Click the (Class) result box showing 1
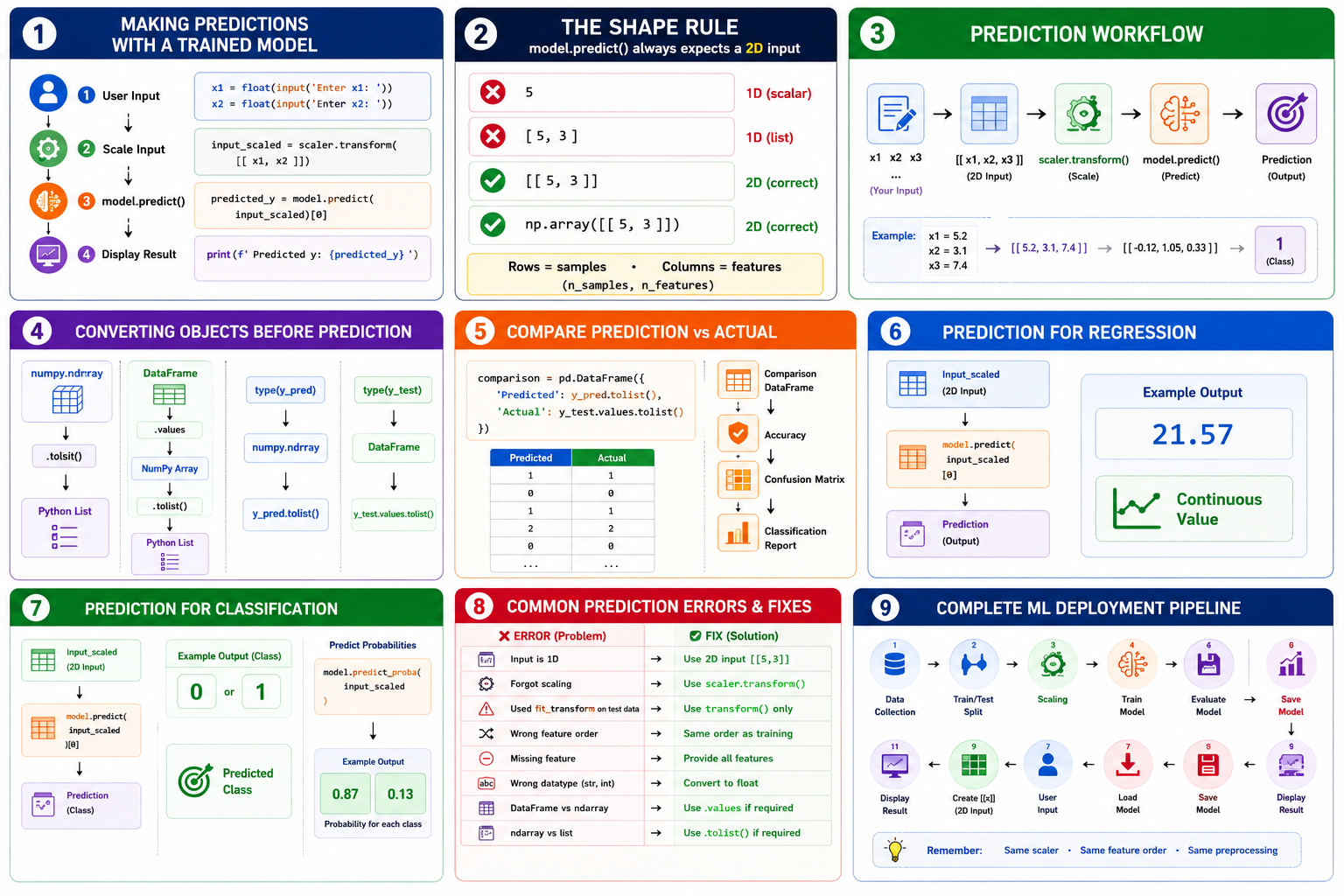1344x896 pixels. click(1279, 250)
